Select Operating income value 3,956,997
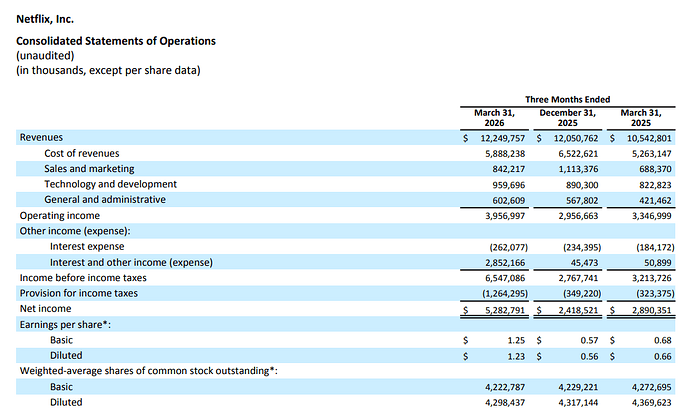This screenshot has height=418, width=690. point(505,216)
